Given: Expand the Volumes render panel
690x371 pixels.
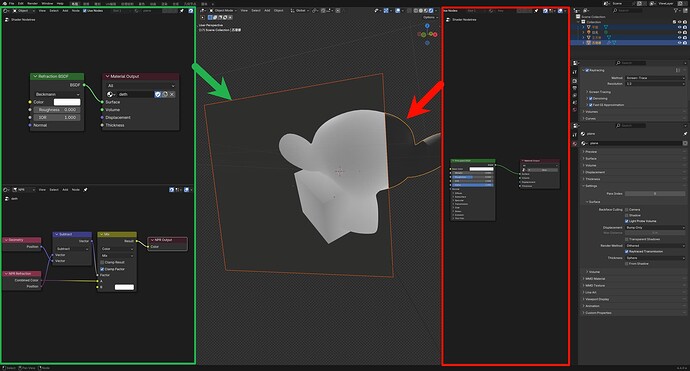Looking at the screenshot, I should click(591, 112).
